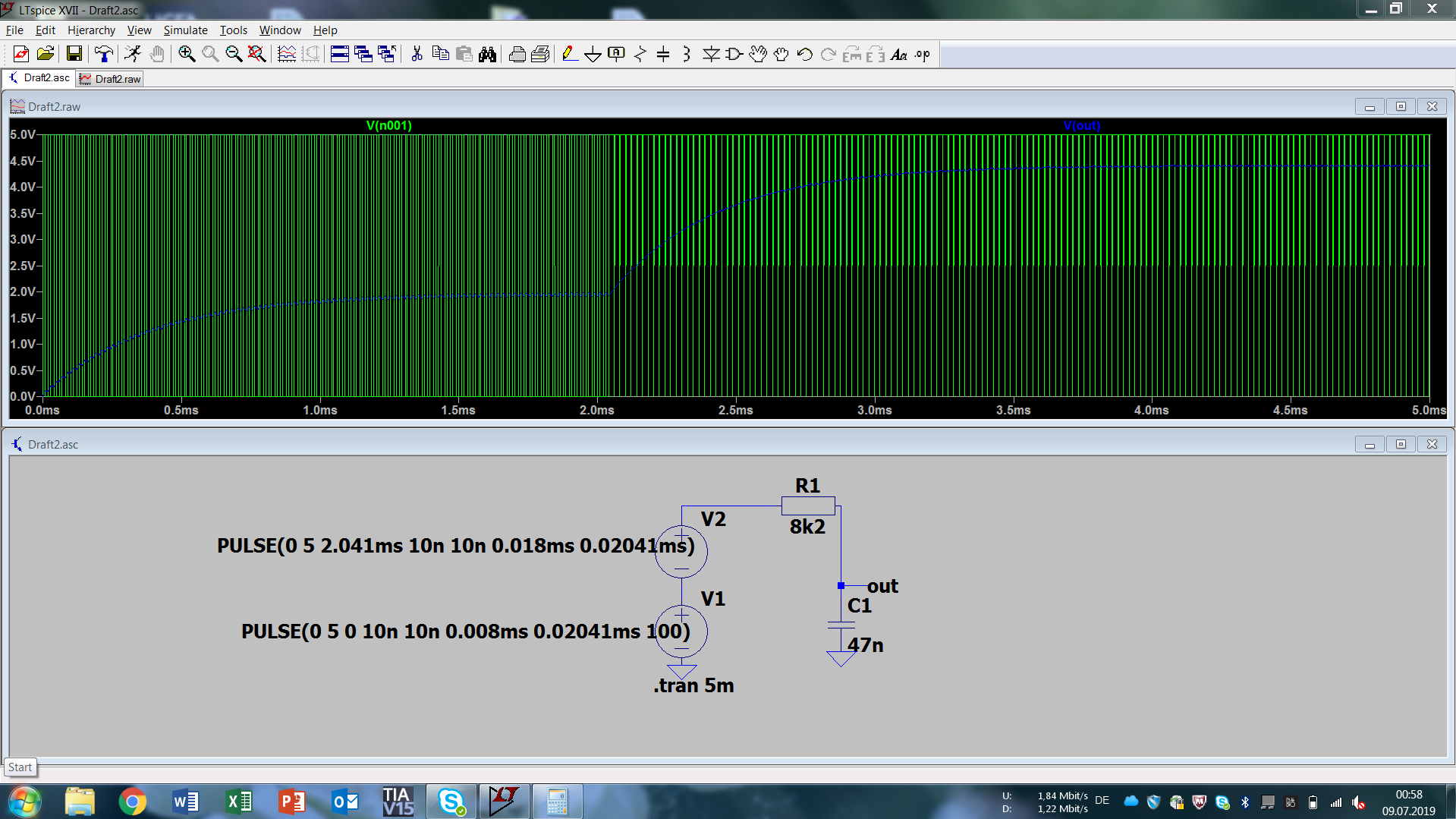Maximize the Draft2.raw plot pane
The image size is (1456, 819).
click(x=1401, y=106)
